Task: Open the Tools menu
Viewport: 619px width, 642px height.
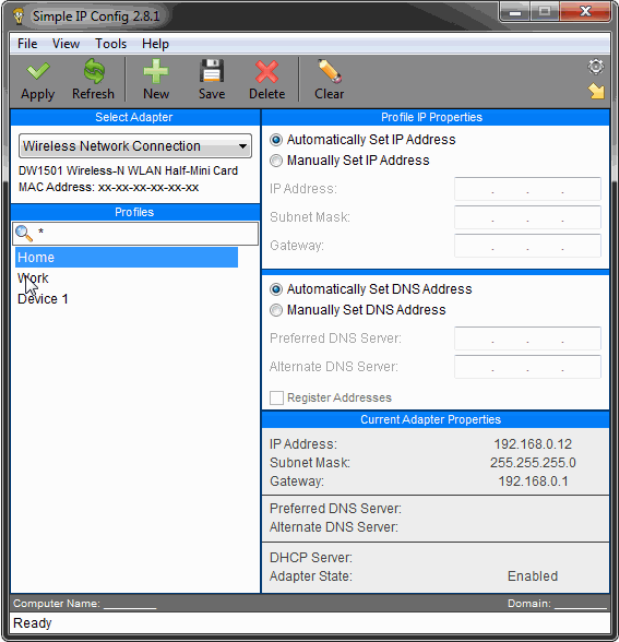Action: tap(111, 43)
